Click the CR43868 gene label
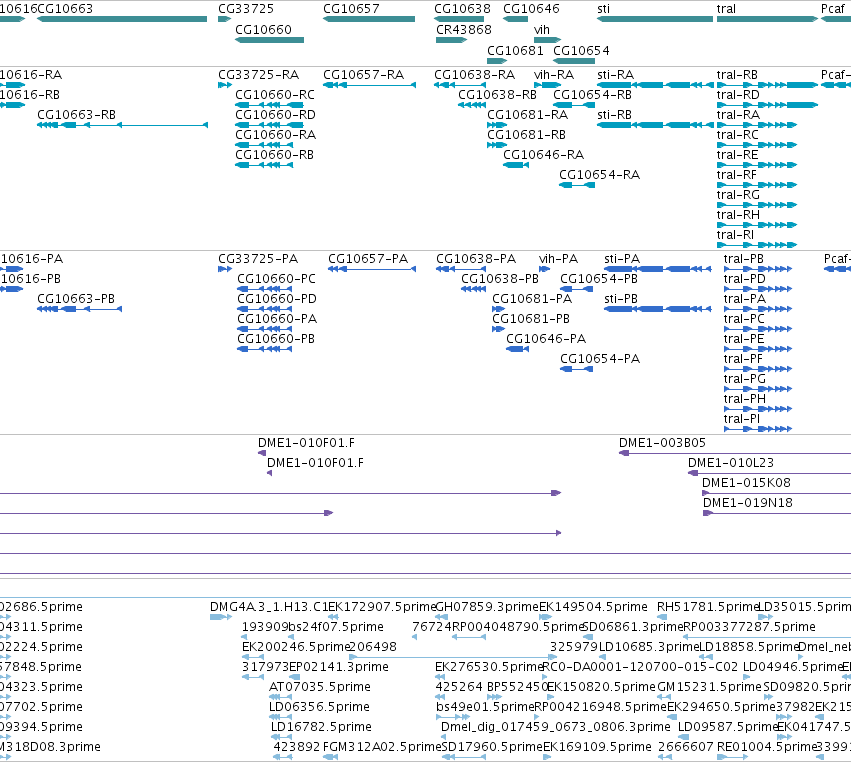851x762 pixels. [464, 30]
